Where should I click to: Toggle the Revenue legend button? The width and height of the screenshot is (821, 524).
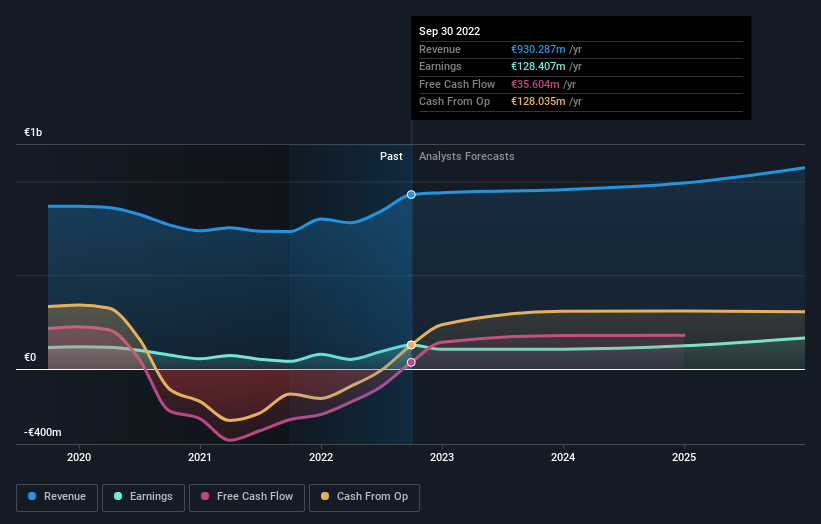pos(57,497)
